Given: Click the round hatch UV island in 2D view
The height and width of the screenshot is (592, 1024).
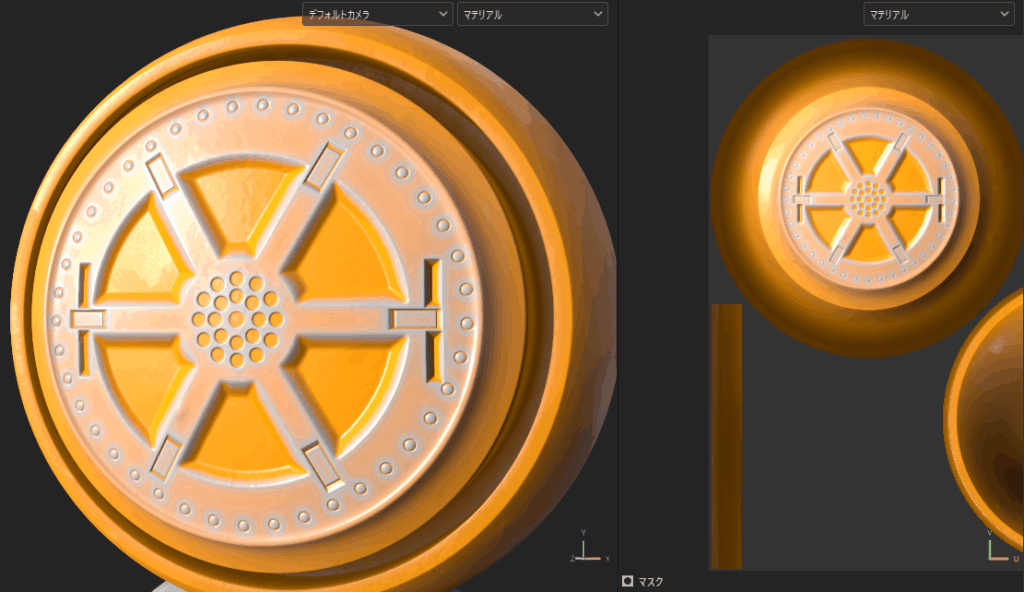Looking at the screenshot, I should click(x=869, y=197).
